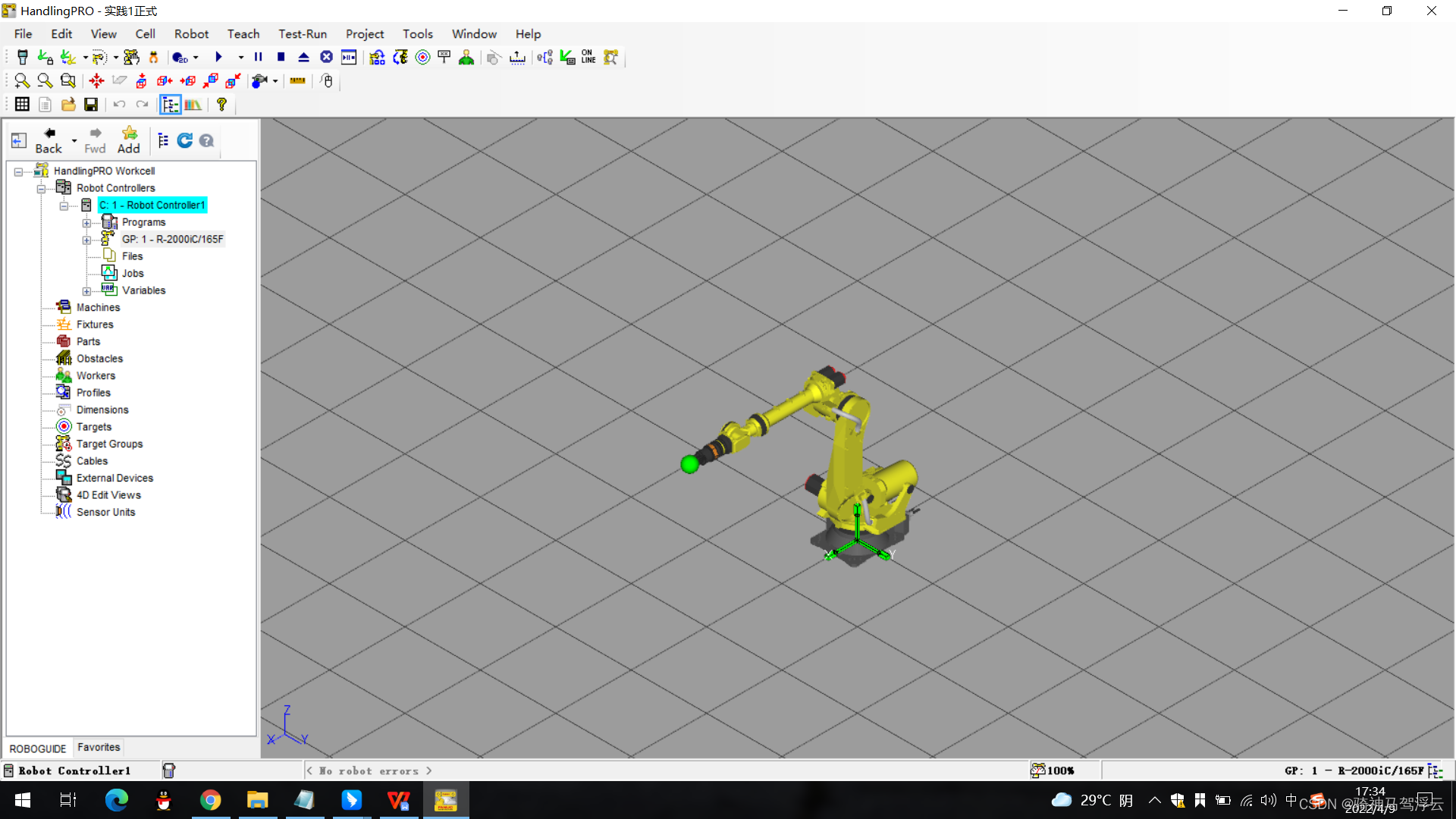Screen dimensions: 1456x819
Task: Click the grid cell icon
Action: 22,105
